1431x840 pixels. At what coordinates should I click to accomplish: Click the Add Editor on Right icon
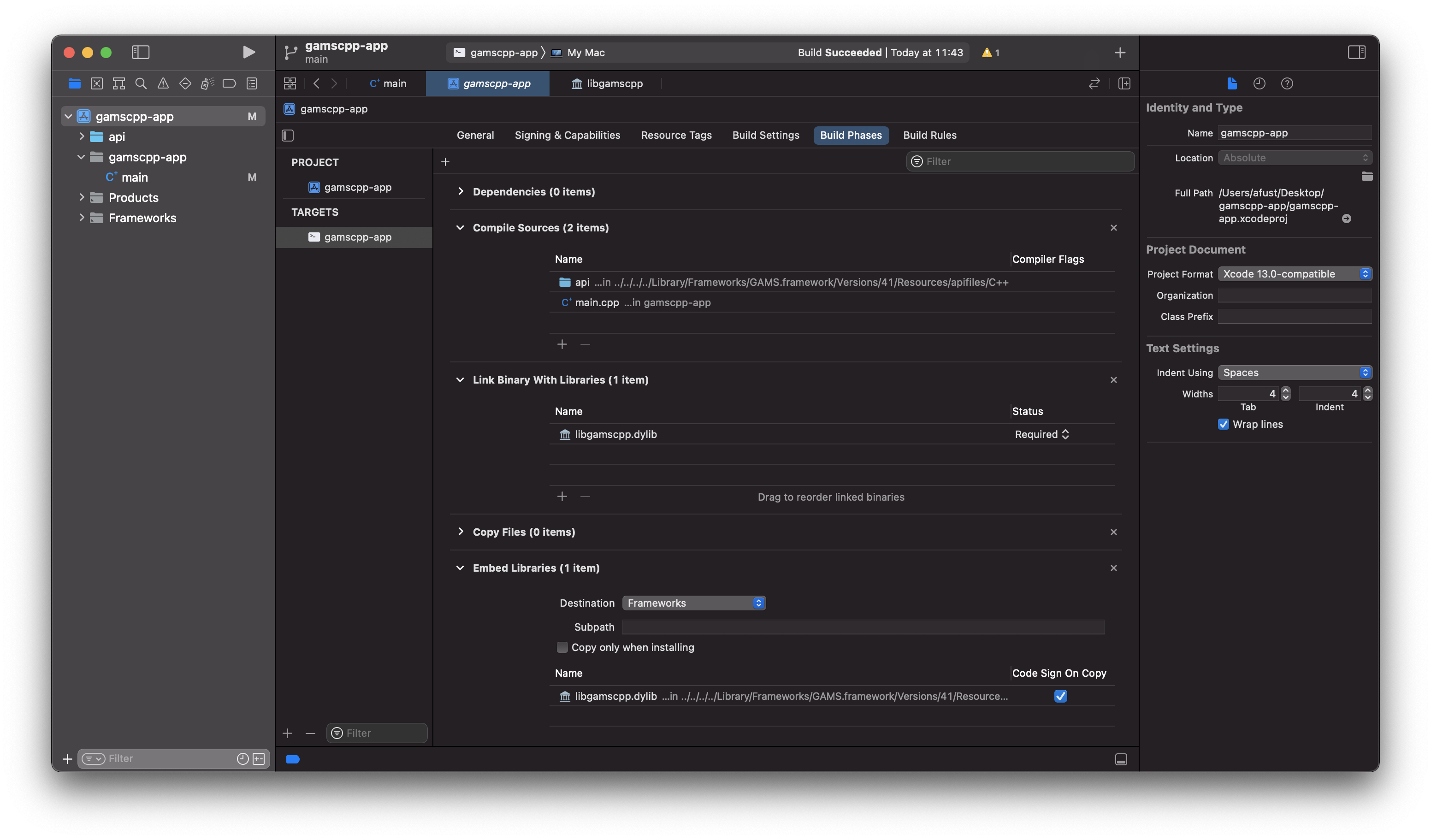(1124, 83)
